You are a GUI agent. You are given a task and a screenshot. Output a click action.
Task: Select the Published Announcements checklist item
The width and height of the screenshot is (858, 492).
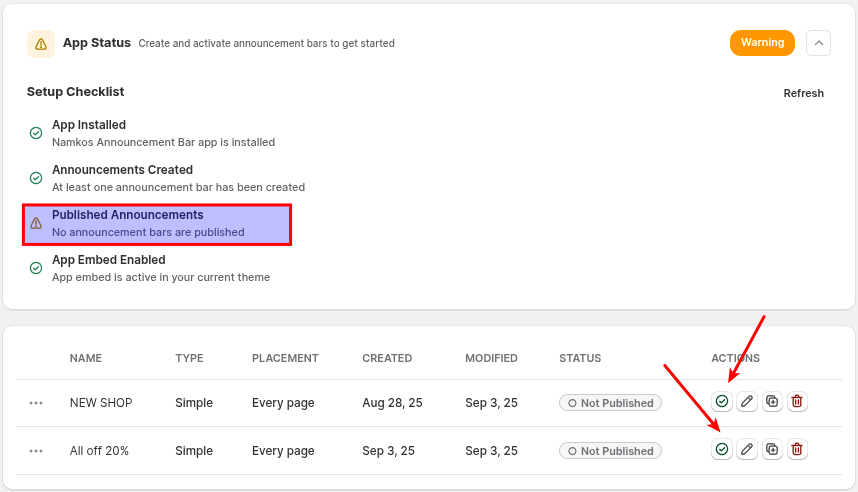tap(157, 224)
